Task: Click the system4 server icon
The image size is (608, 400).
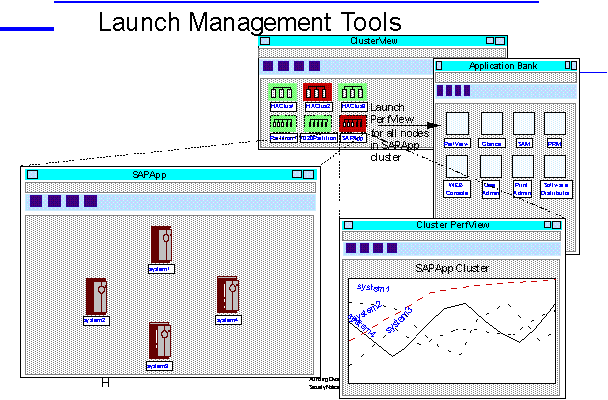Action: click(228, 295)
